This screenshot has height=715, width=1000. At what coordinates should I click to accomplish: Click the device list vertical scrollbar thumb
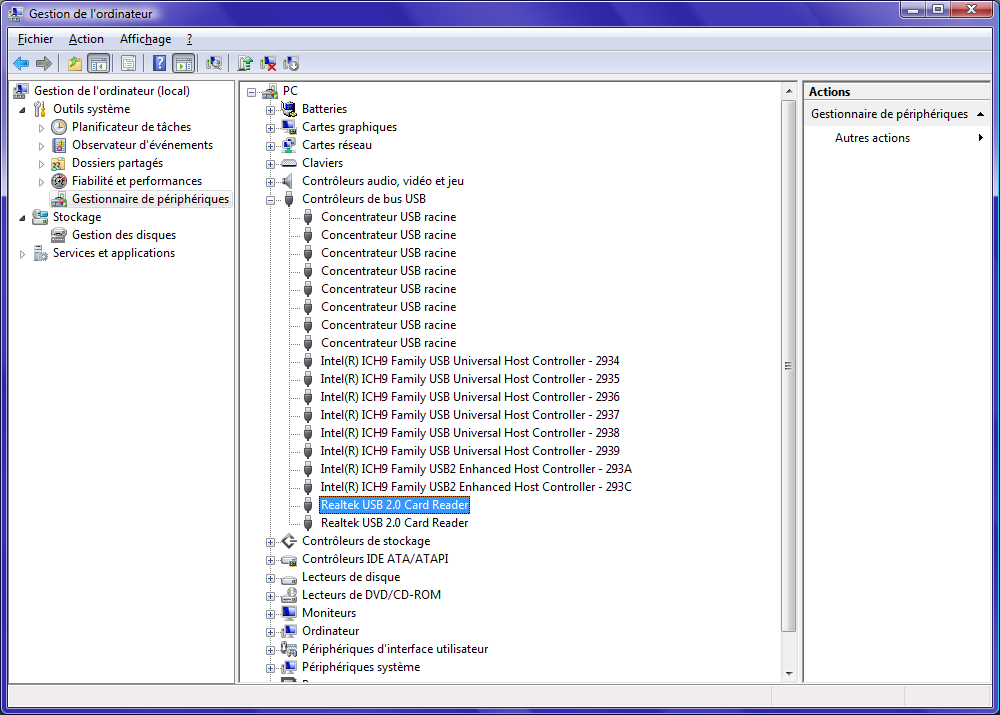789,365
